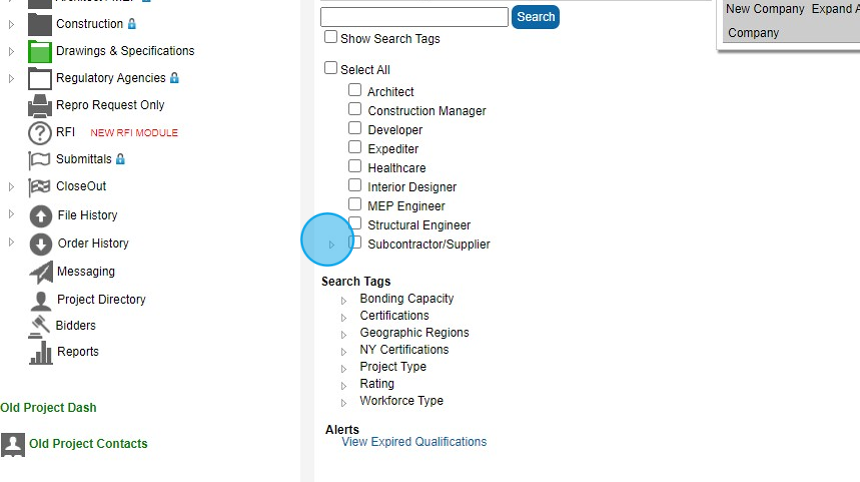Click the Old Project Contacts link

point(88,444)
